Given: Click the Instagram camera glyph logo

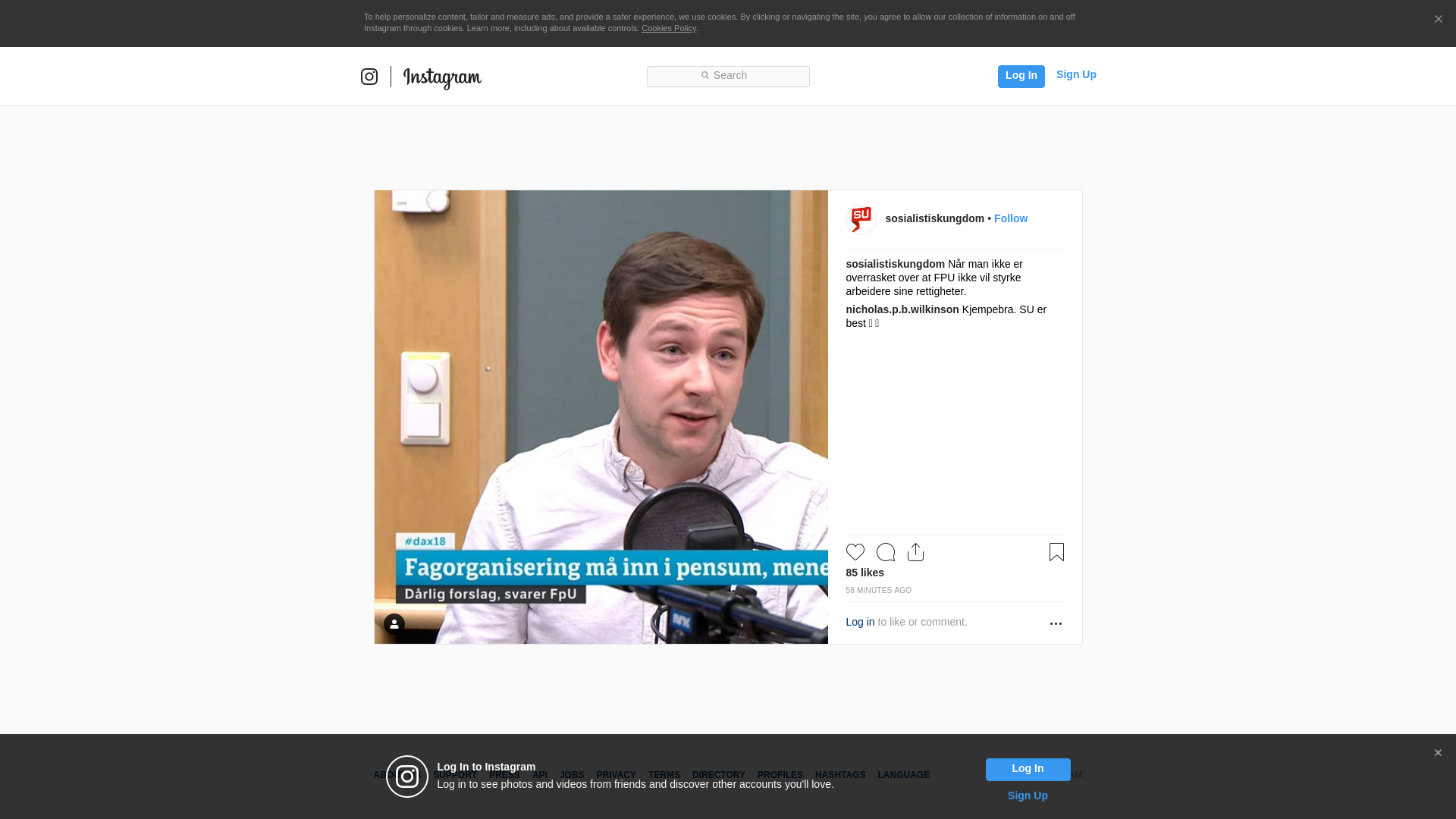Looking at the screenshot, I should tap(369, 77).
